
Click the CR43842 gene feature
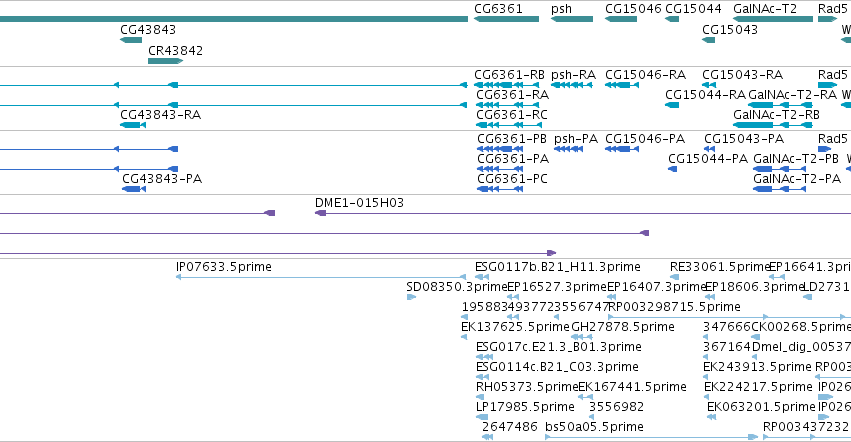(166, 61)
